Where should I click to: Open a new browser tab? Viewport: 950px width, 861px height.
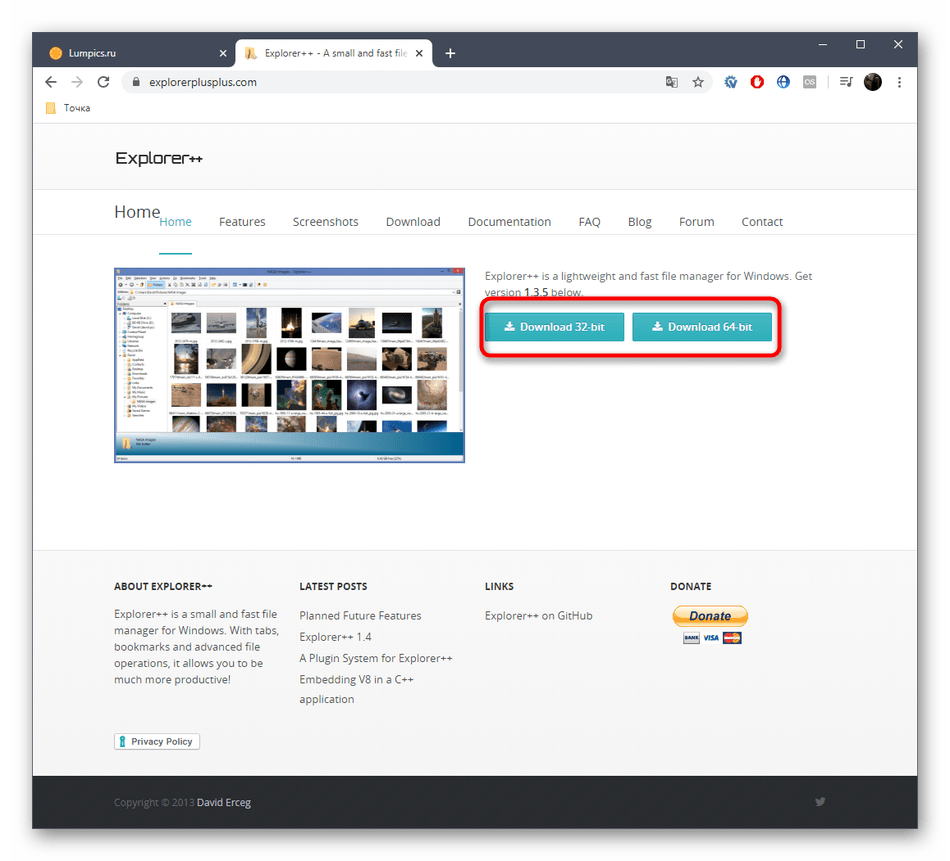click(x=450, y=53)
